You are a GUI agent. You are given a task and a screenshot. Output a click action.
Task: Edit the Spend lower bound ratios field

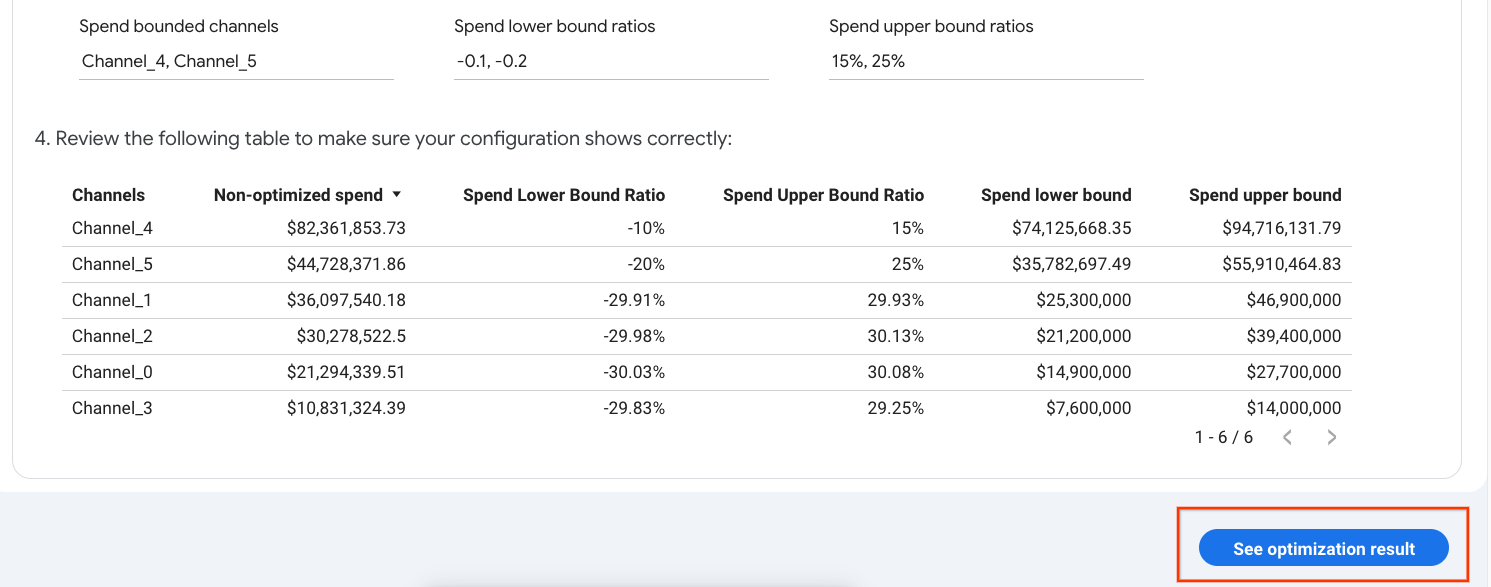[x=610, y=61]
